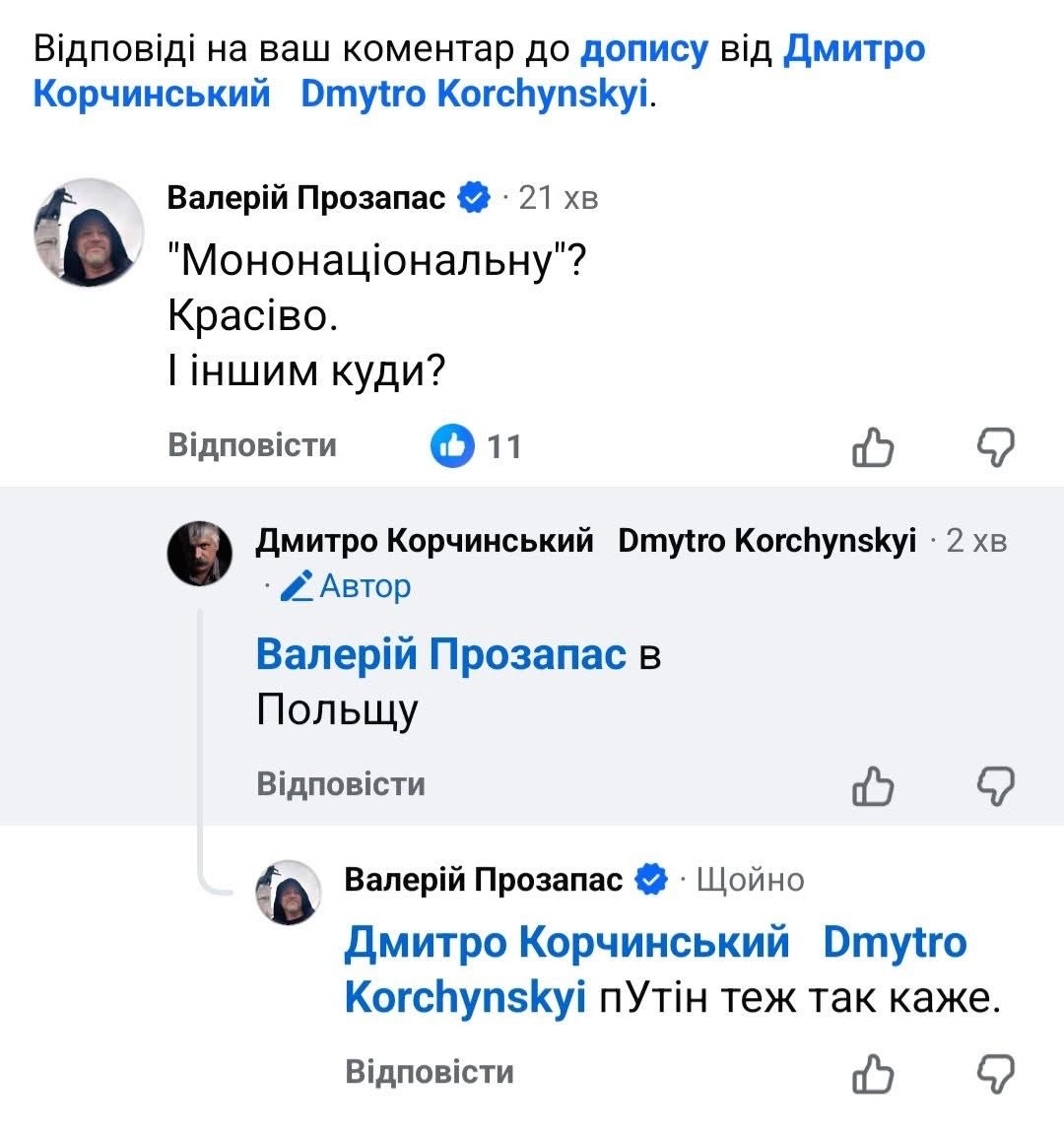
Task: Open top commenter name Валерій Прозапас
Action: 306,198
